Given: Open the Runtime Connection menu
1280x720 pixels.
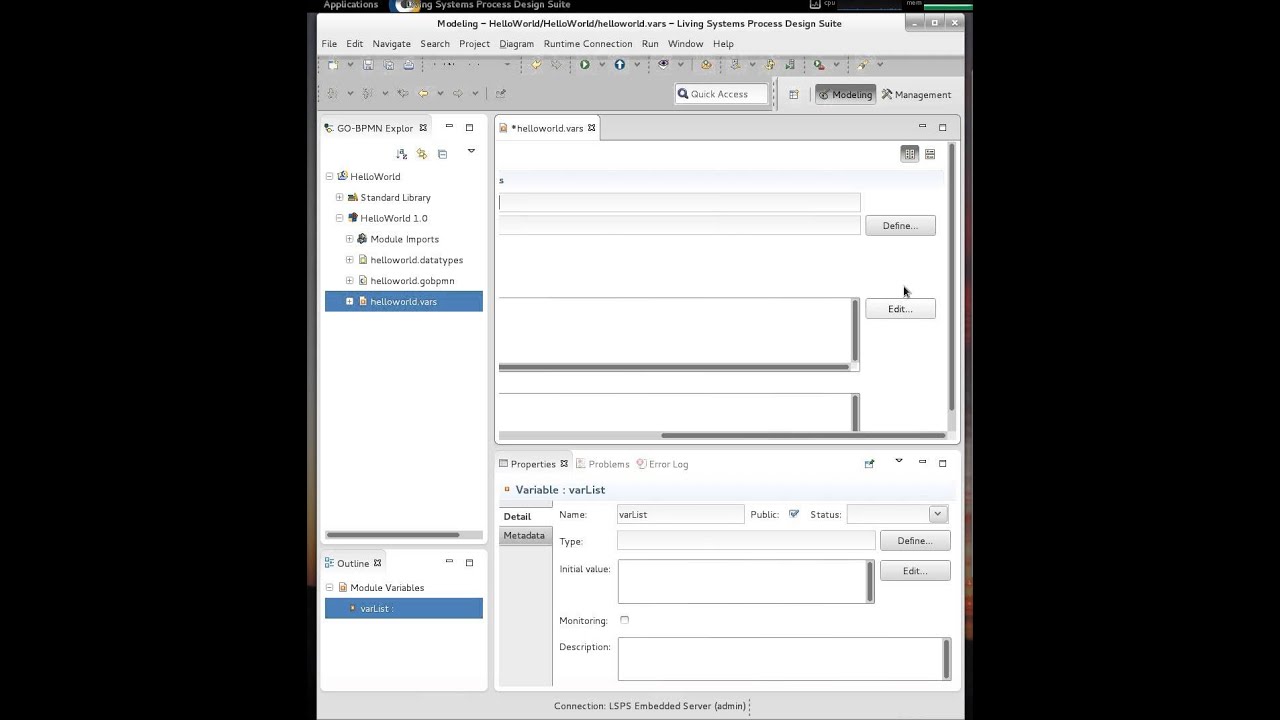Looking at the screenshot, I should click(x=588, y=44).
